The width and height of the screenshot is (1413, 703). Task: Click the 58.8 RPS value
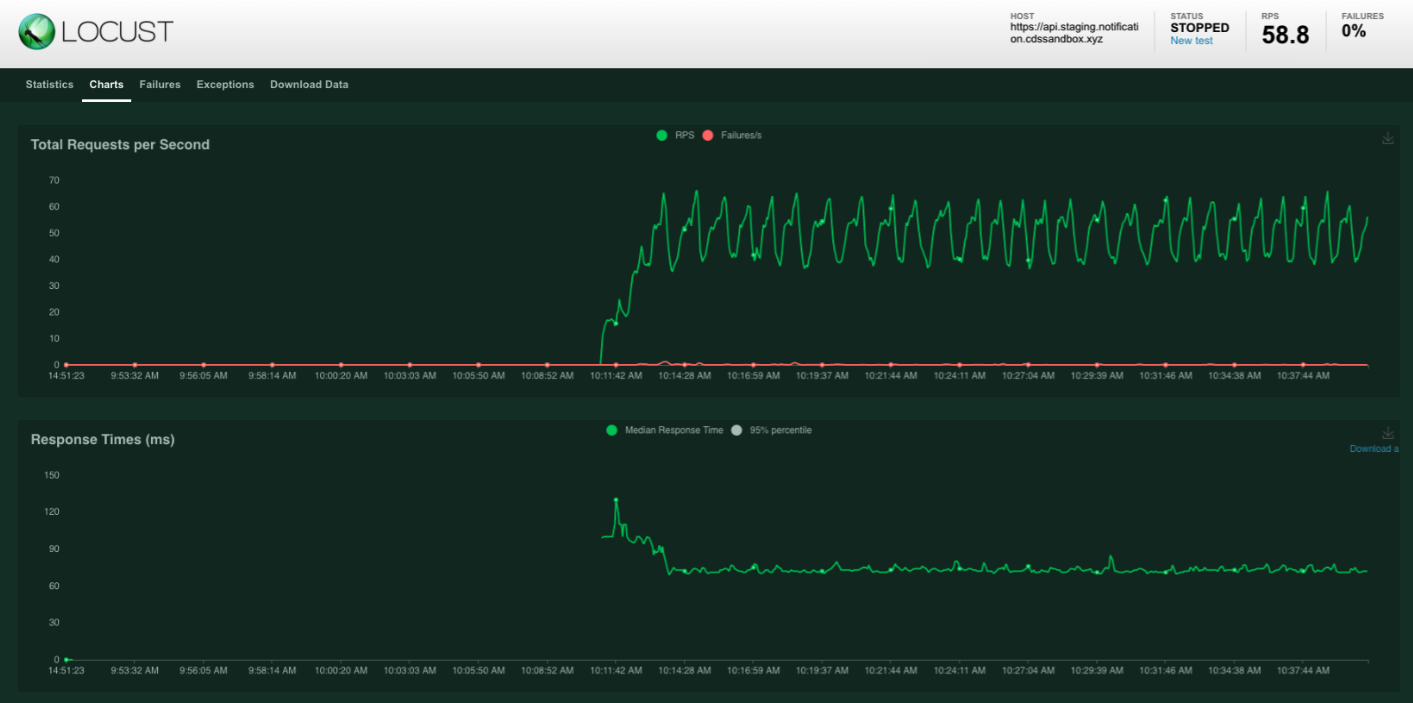click(x=1285, y=35)
